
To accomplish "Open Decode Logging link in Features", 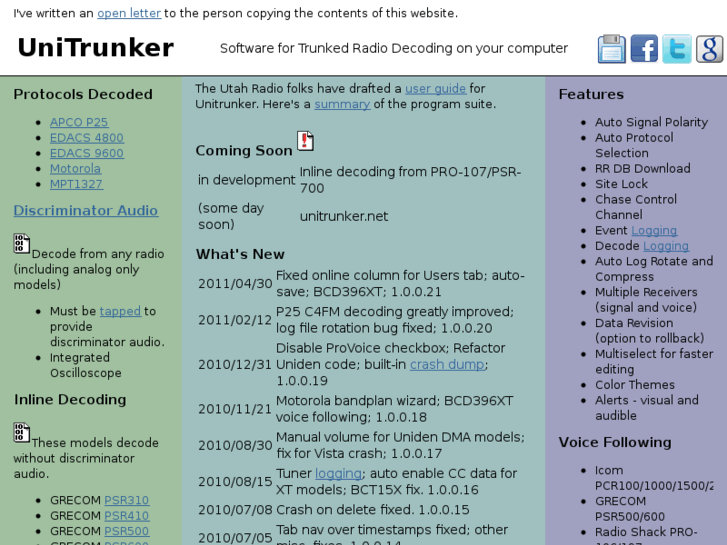I will (666, 245).
